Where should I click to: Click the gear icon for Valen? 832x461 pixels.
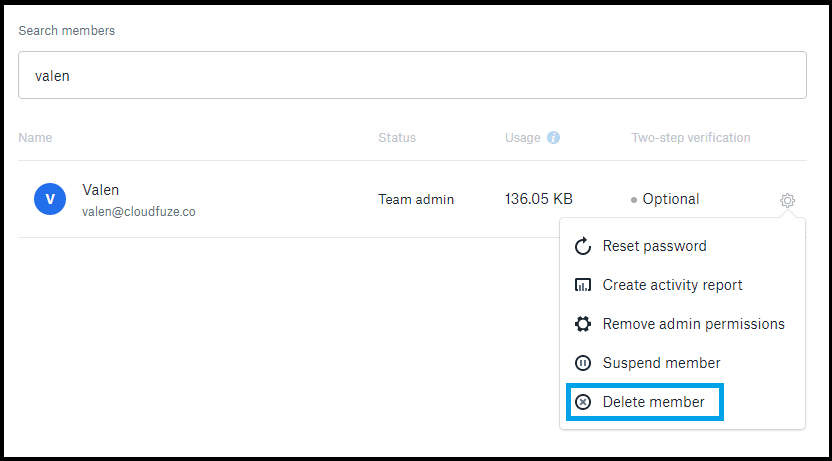click(787, 200)
